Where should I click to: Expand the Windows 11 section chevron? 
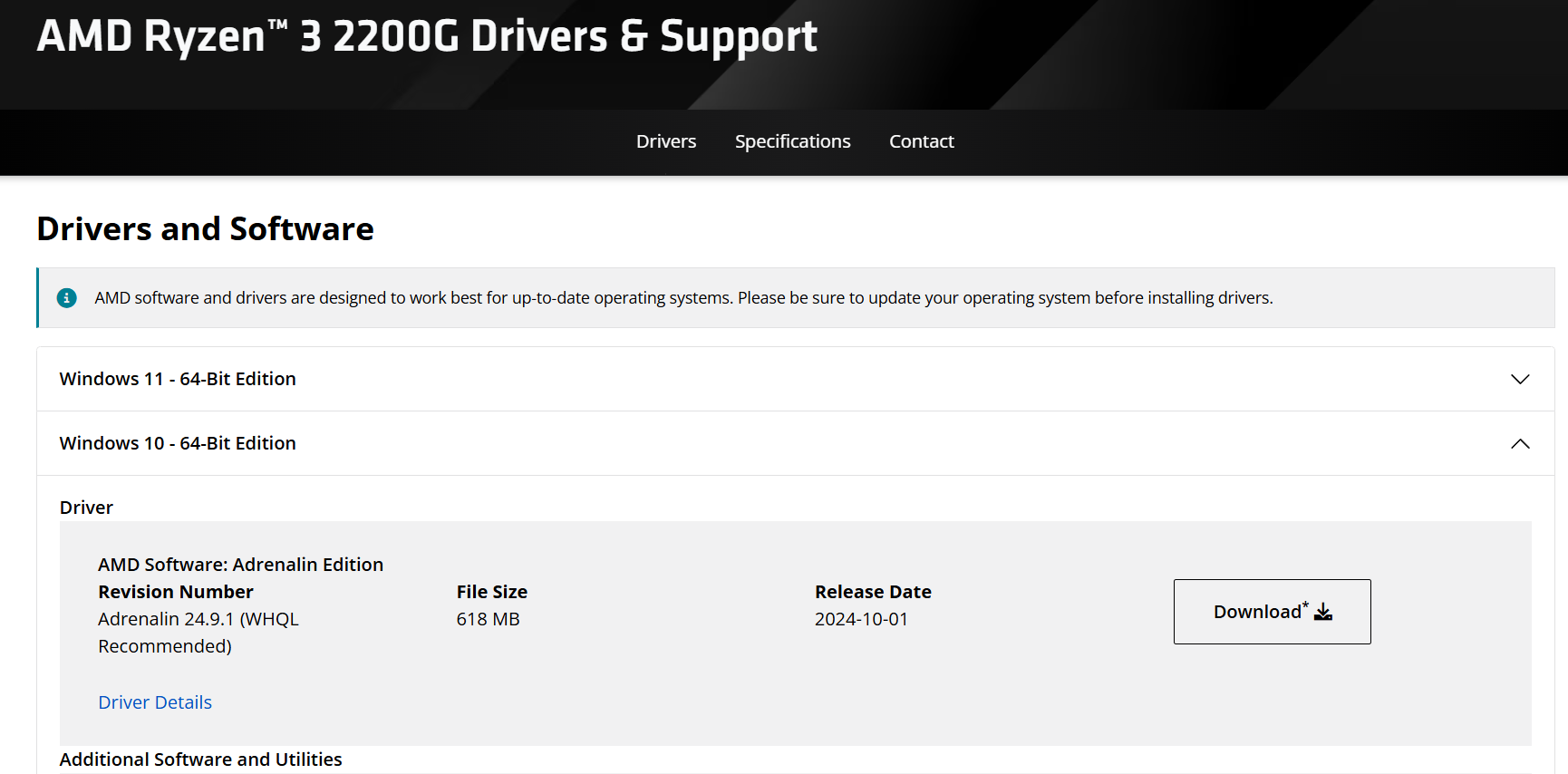point(1520,379)
